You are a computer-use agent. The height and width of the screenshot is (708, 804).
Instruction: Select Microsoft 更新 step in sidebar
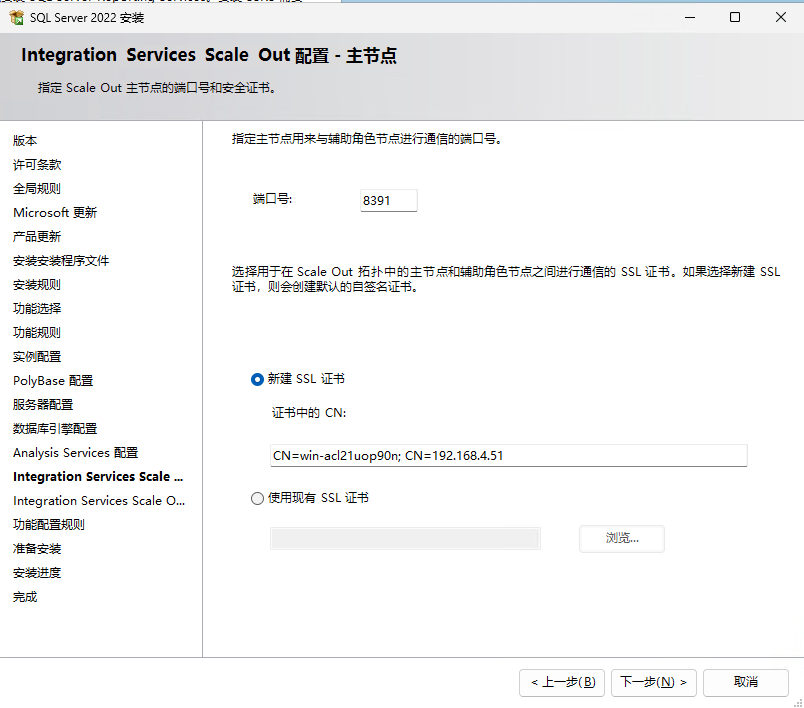[x=55, y=213]
